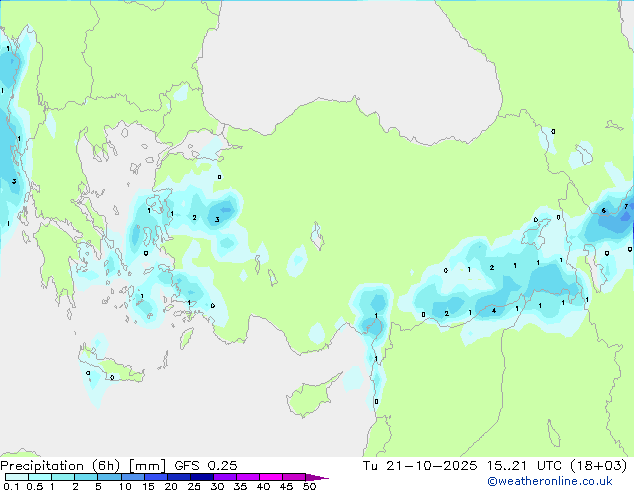The width and height of the screenshot is (634, 490).
Task: Pick the 5–10 mm legend color box
Action: tap(109, 477)
